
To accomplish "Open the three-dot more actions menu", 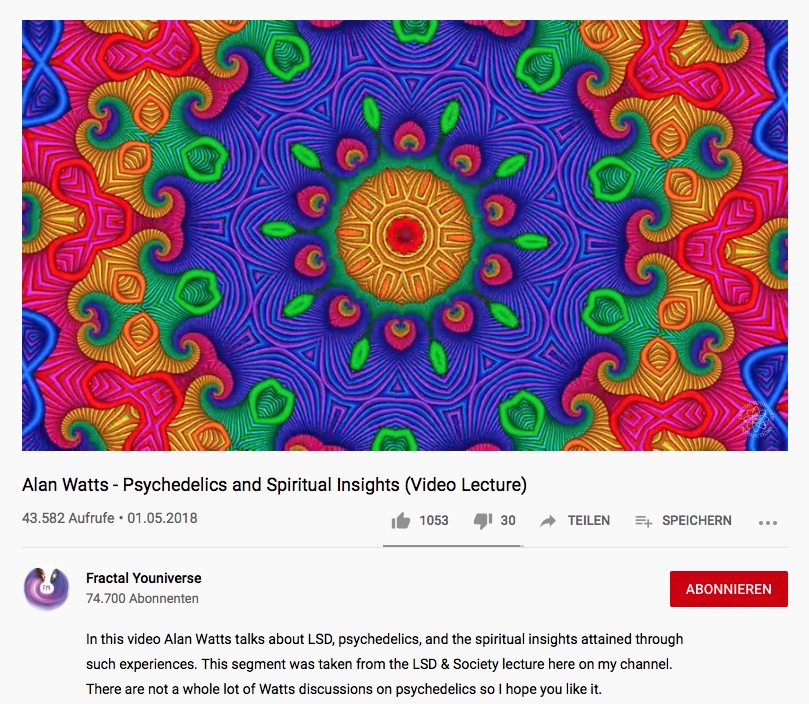I will tap(768, 523).
